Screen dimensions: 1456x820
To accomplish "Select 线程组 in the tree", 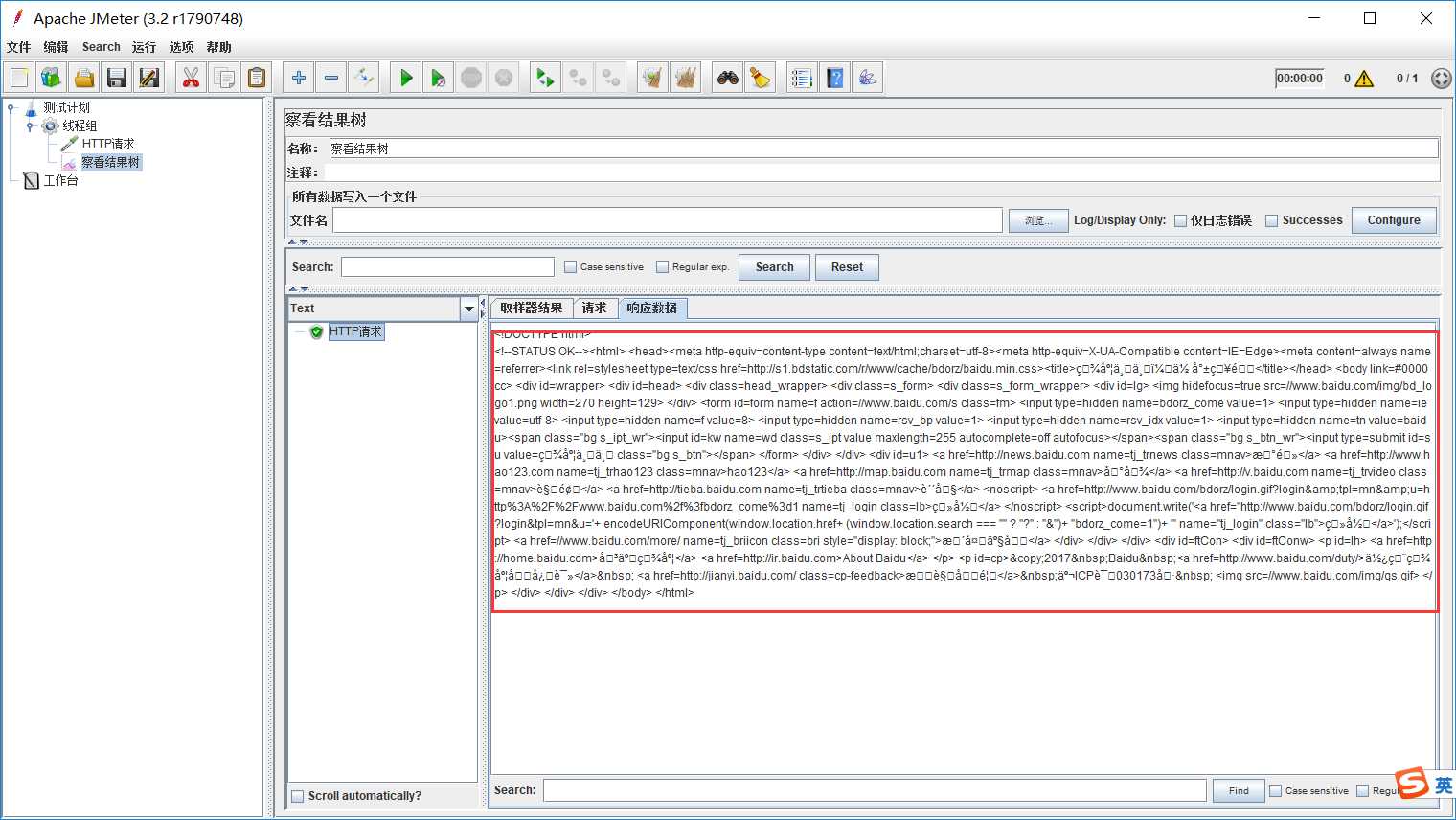I will coord(80,125).
